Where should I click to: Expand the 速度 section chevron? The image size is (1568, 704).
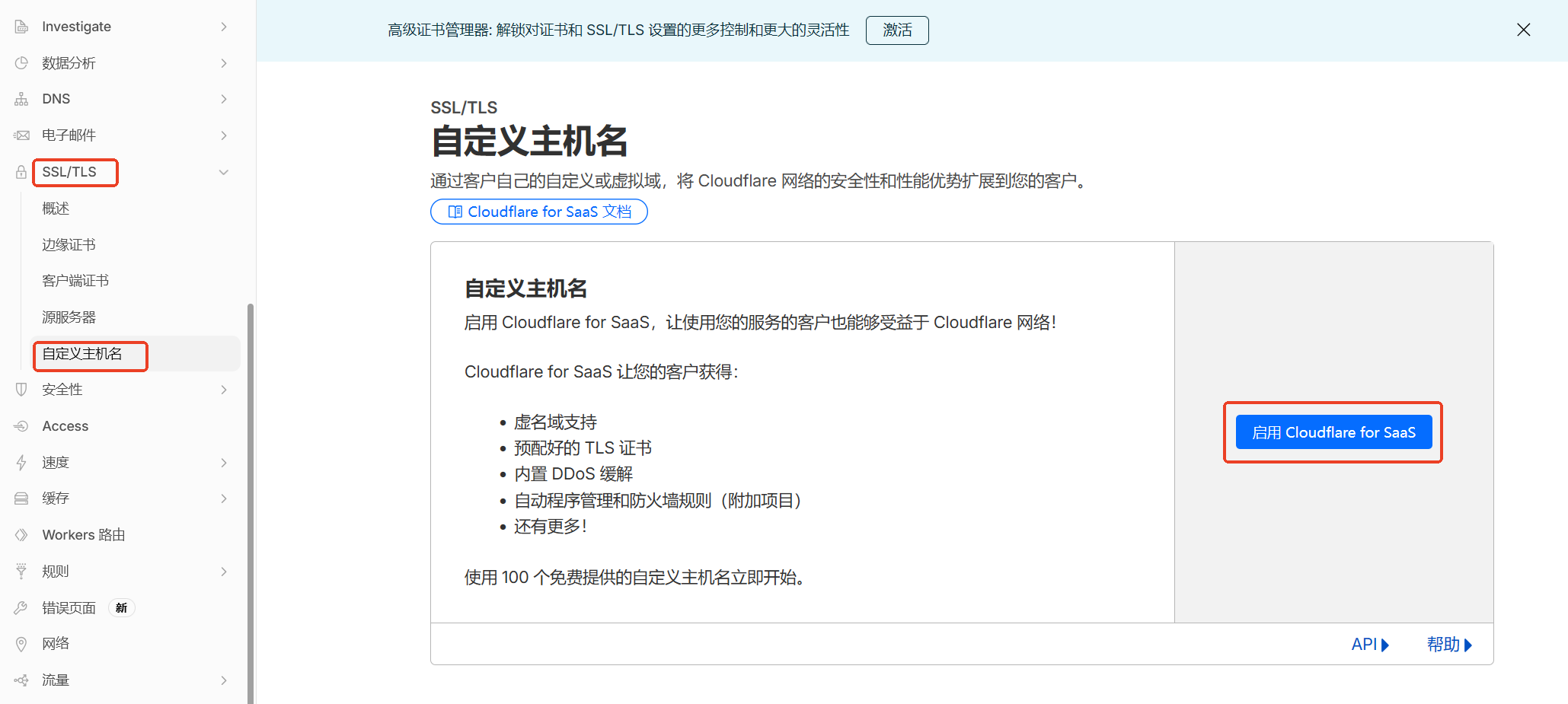pyautogui.click(x=224, y=463)
